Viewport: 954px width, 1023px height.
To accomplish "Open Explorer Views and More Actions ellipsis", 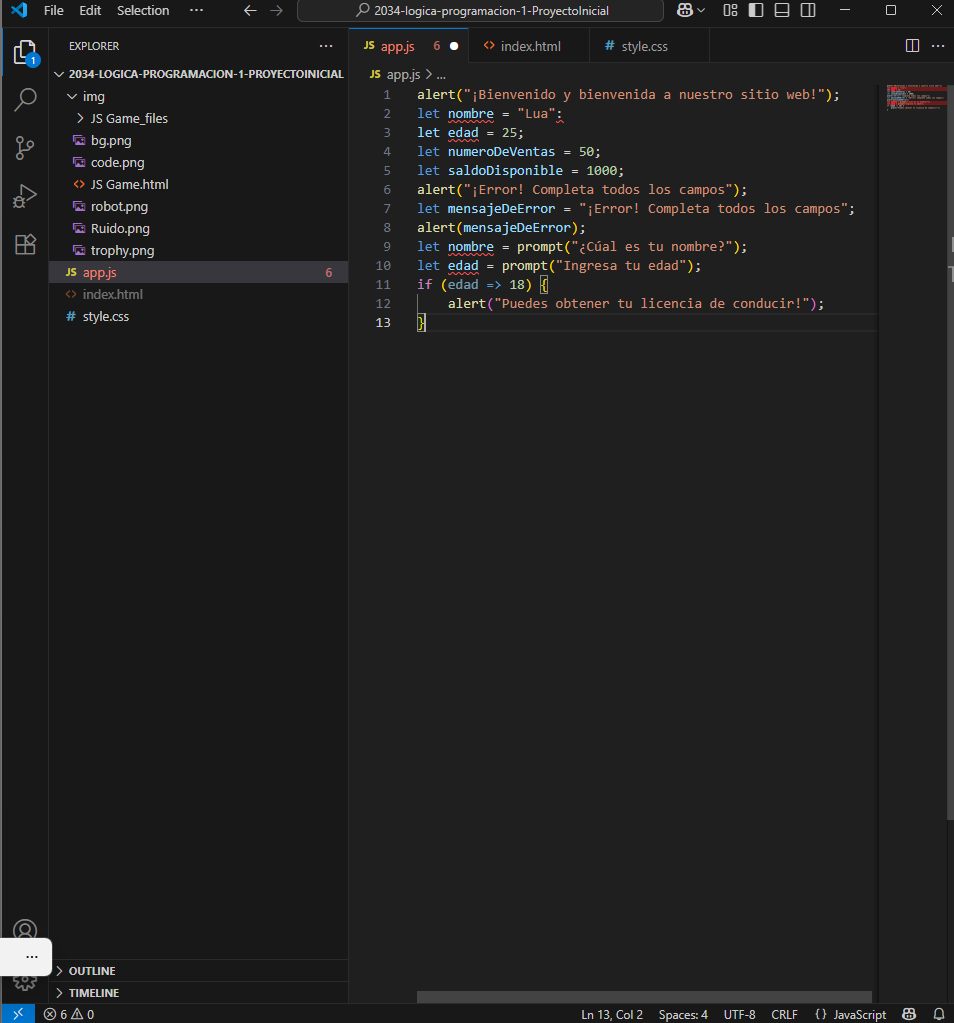I will 326,46.
